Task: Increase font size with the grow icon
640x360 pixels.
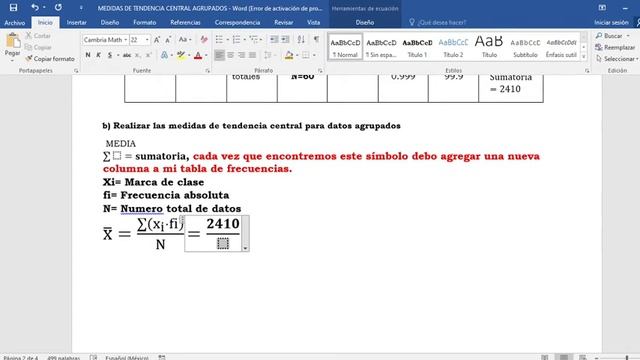Action: click(157, 40)
